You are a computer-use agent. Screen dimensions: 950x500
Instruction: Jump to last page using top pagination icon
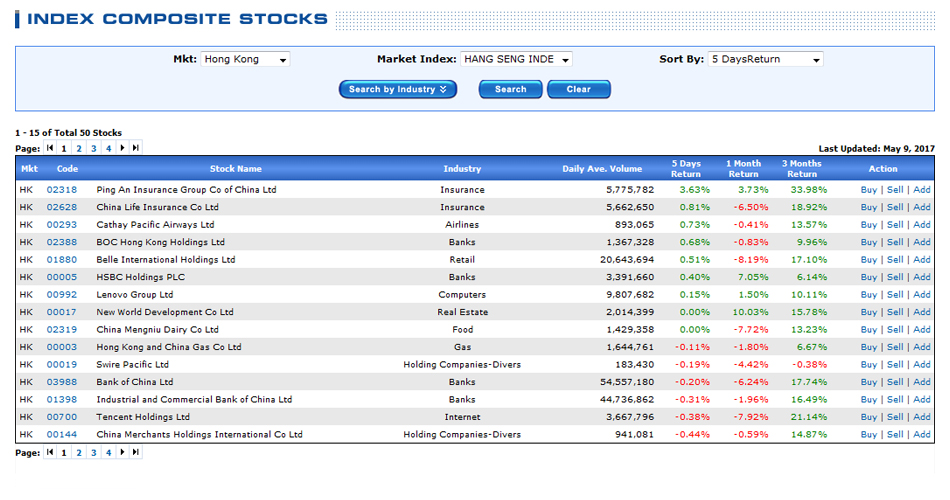click(136, 148)
